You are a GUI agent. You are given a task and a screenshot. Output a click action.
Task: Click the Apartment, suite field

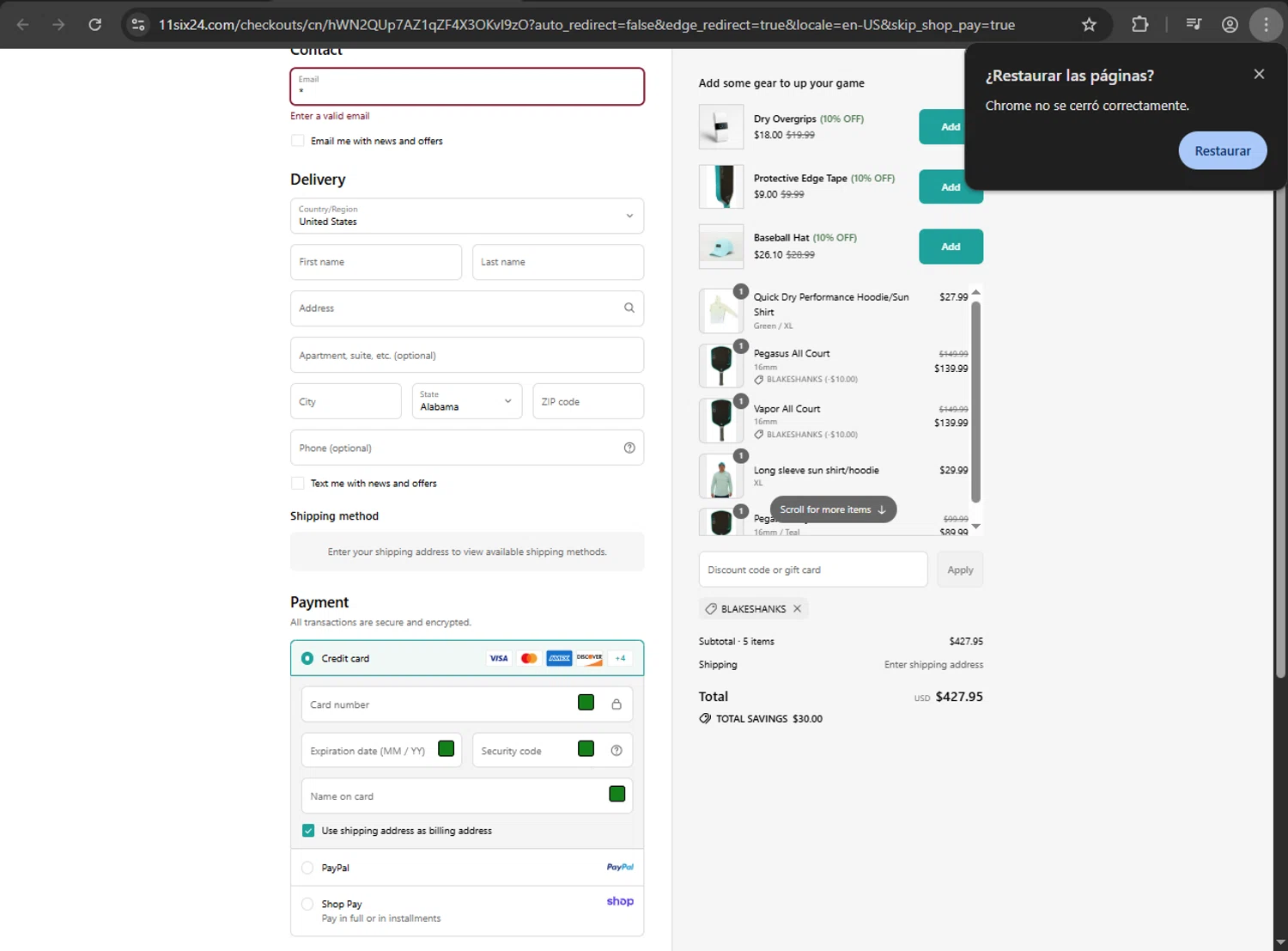pyautogui.click(x=467, y=355)
